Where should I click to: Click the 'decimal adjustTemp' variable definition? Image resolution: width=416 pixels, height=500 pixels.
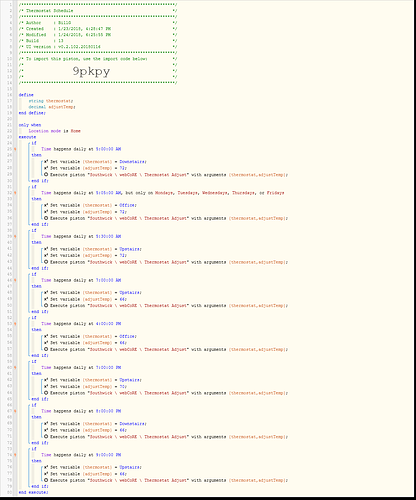pyautogui.click(x=52, y=107)
